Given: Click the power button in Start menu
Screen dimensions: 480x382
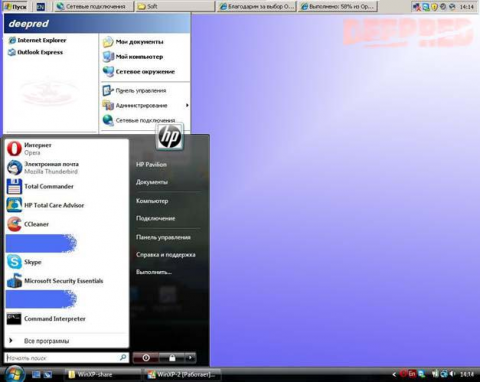Looking at the screenshot, I should (146, 358).
